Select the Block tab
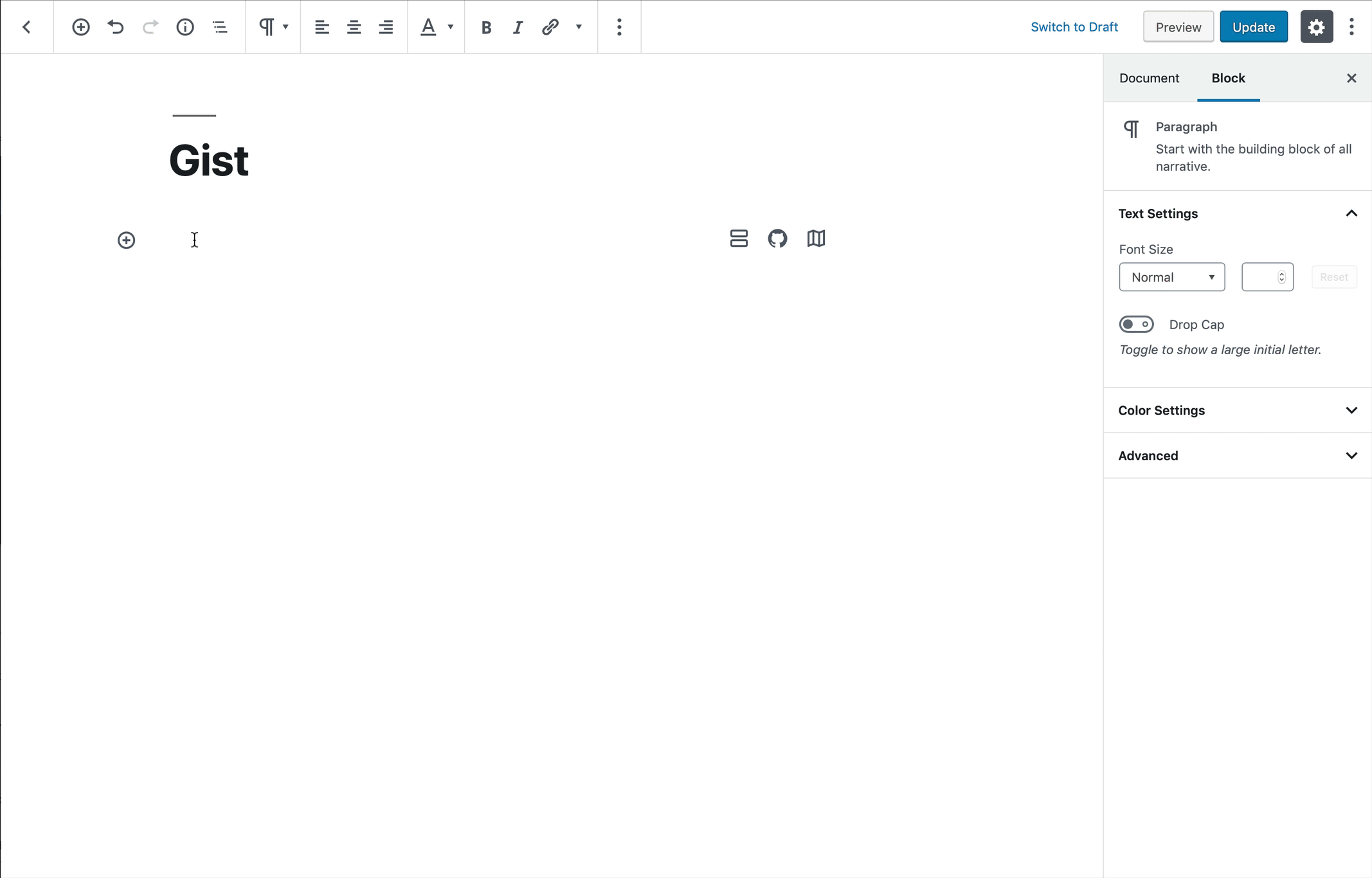Image resolution: width=1372 pixels, height=878 pixels. (x=1229, y=78)
